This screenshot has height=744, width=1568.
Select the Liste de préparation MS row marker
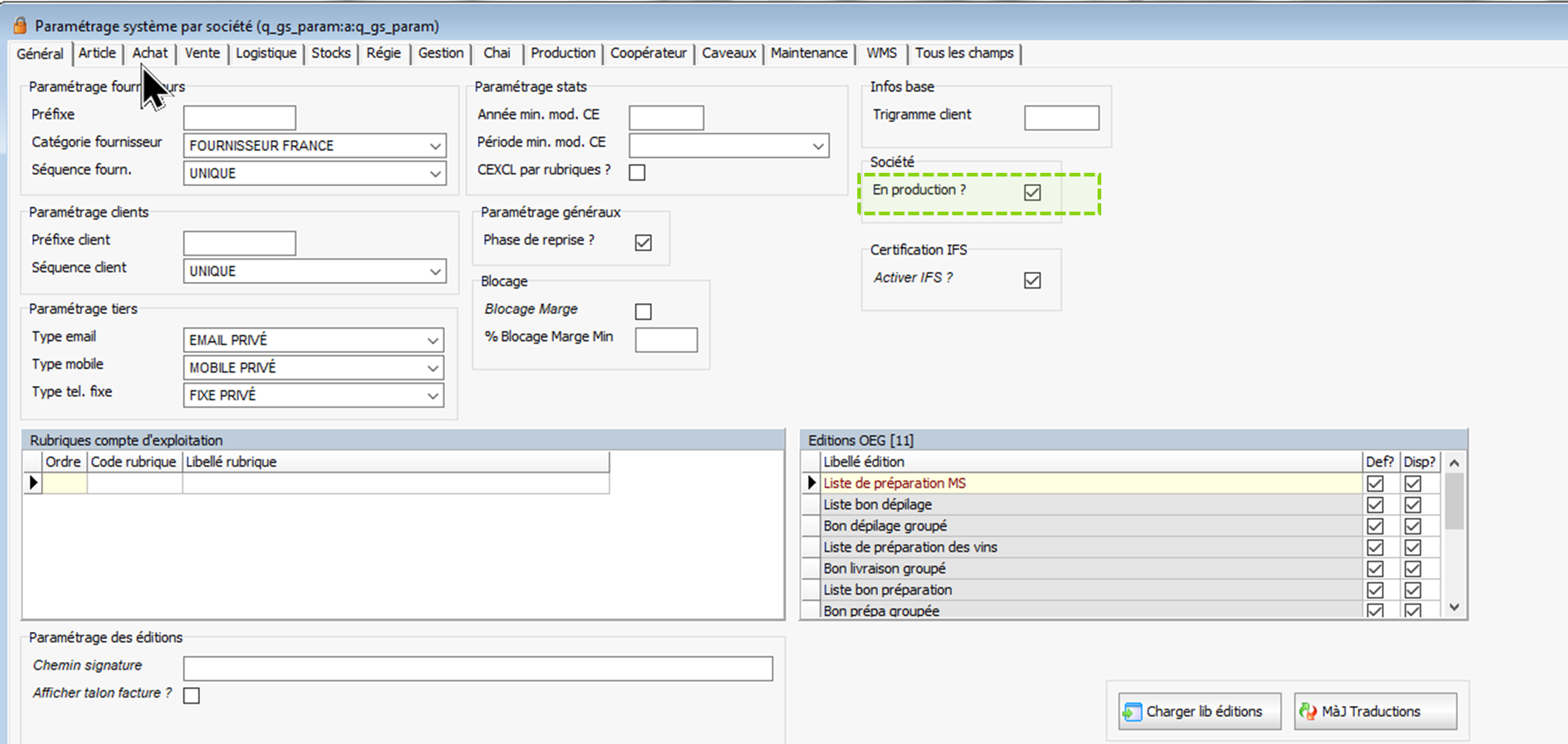pos(811,483)
